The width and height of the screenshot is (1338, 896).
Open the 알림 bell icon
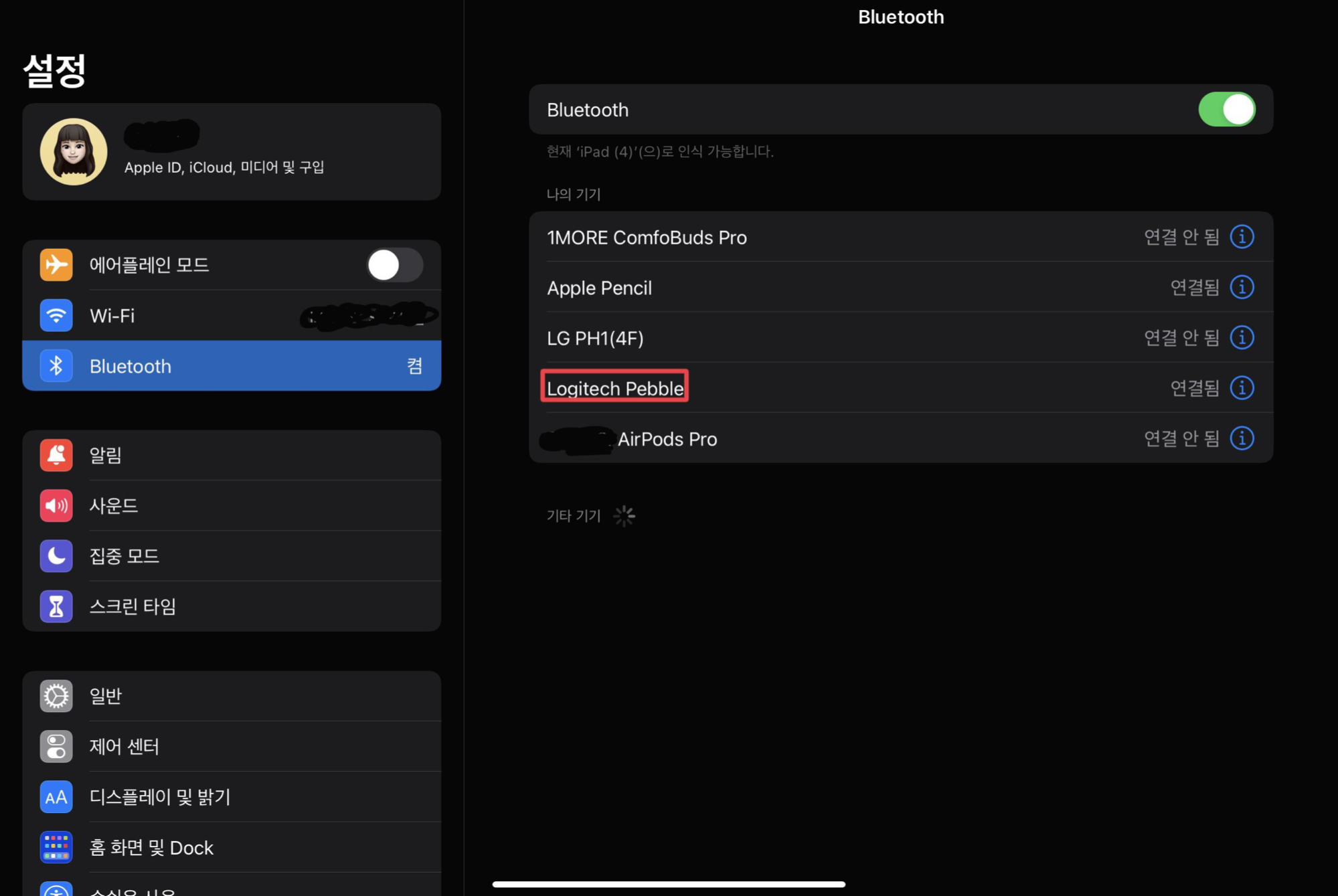[x=56, y=455]
